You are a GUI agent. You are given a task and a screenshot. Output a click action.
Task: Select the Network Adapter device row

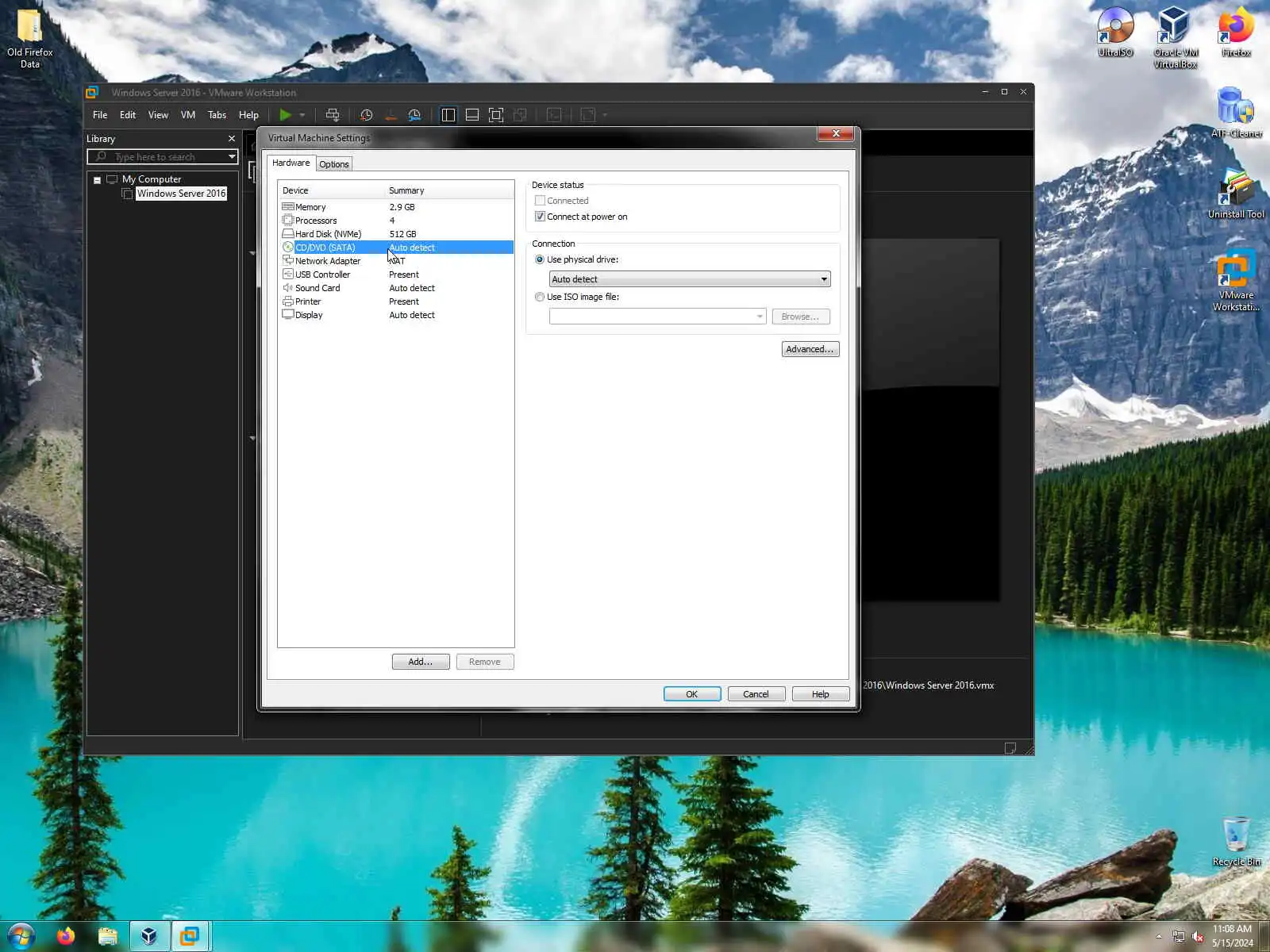(x=395, y=261)
